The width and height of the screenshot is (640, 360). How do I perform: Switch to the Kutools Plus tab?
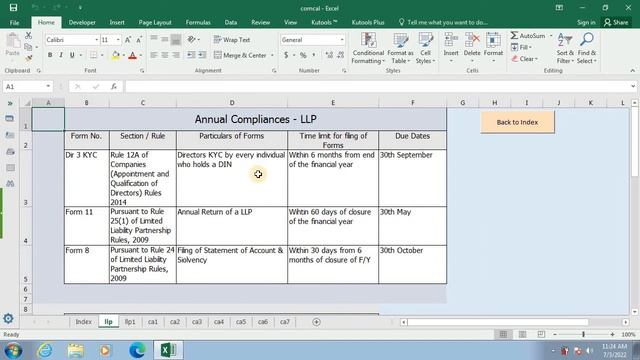tap(368, 22)
